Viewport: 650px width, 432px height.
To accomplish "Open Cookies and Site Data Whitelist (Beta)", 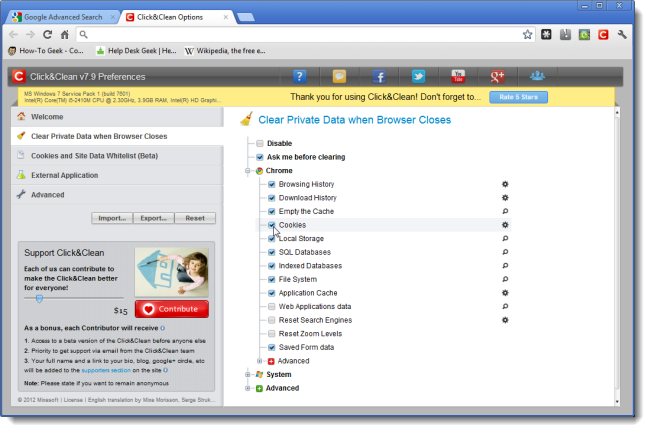I will pyautogui.click(x=117, y=155).
